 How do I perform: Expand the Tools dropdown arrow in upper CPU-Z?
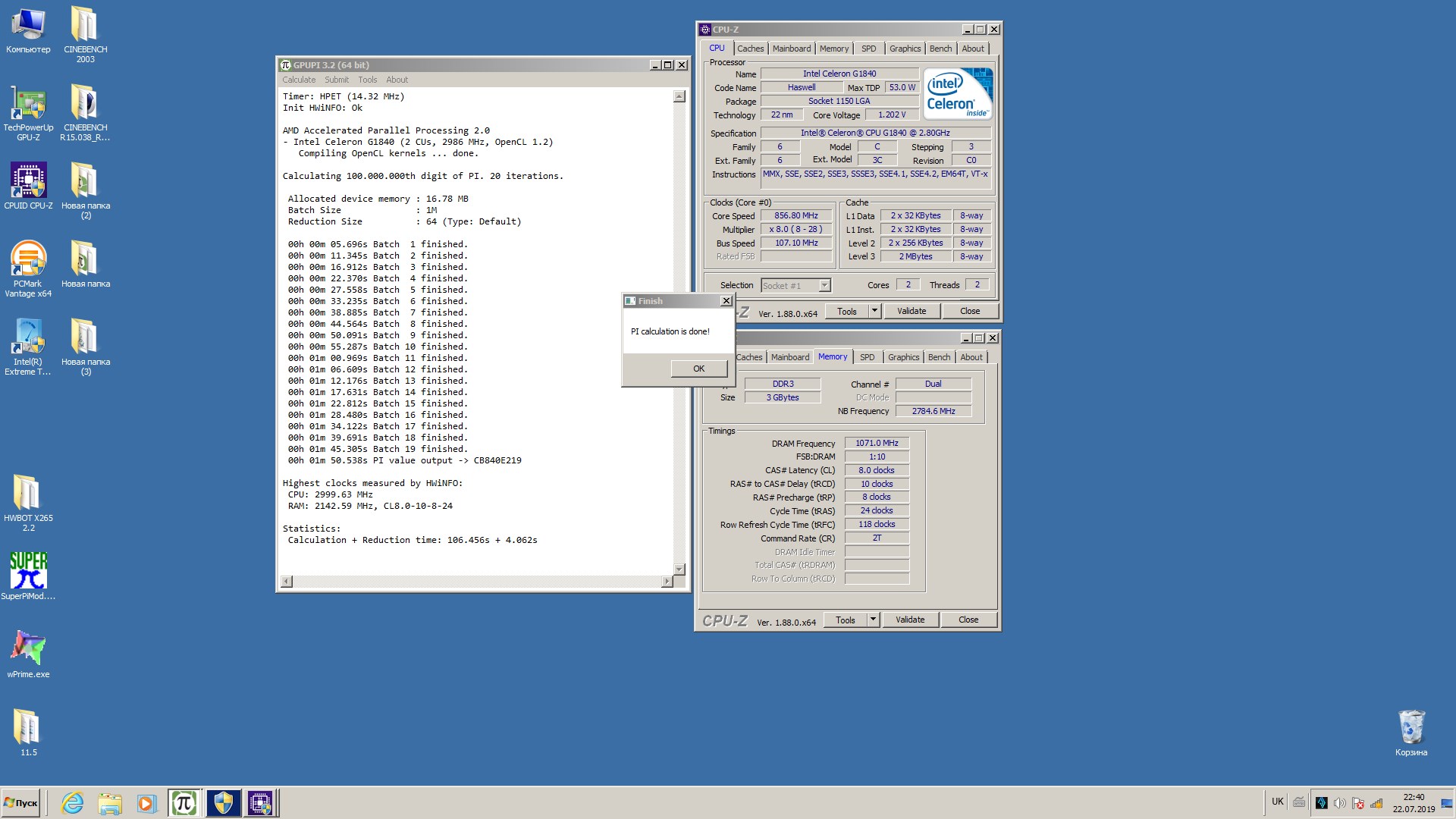coord(874,312)
